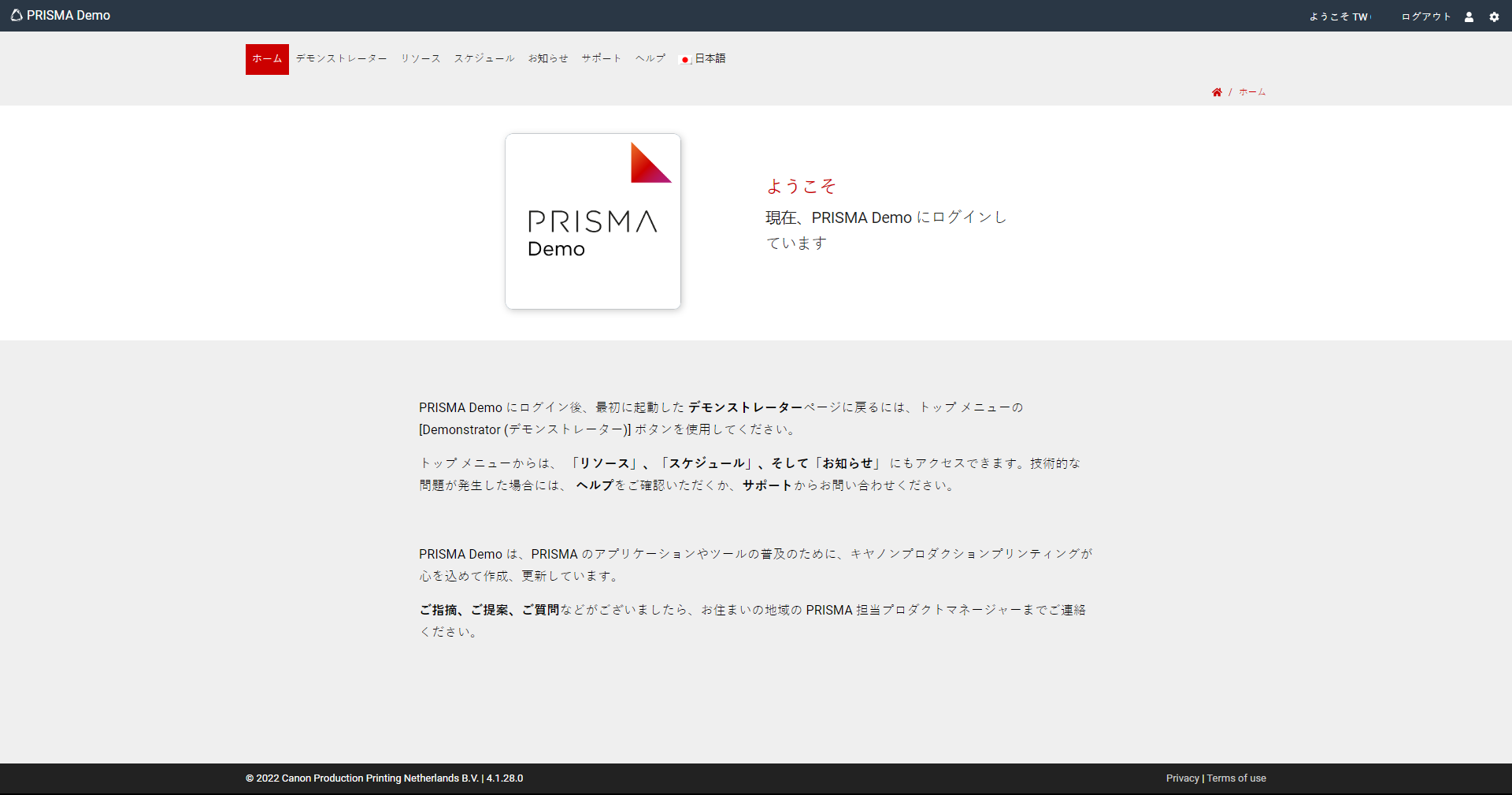Click the ようこそ TW user greeting
1512x795 pixels.
coord(1340,17)
